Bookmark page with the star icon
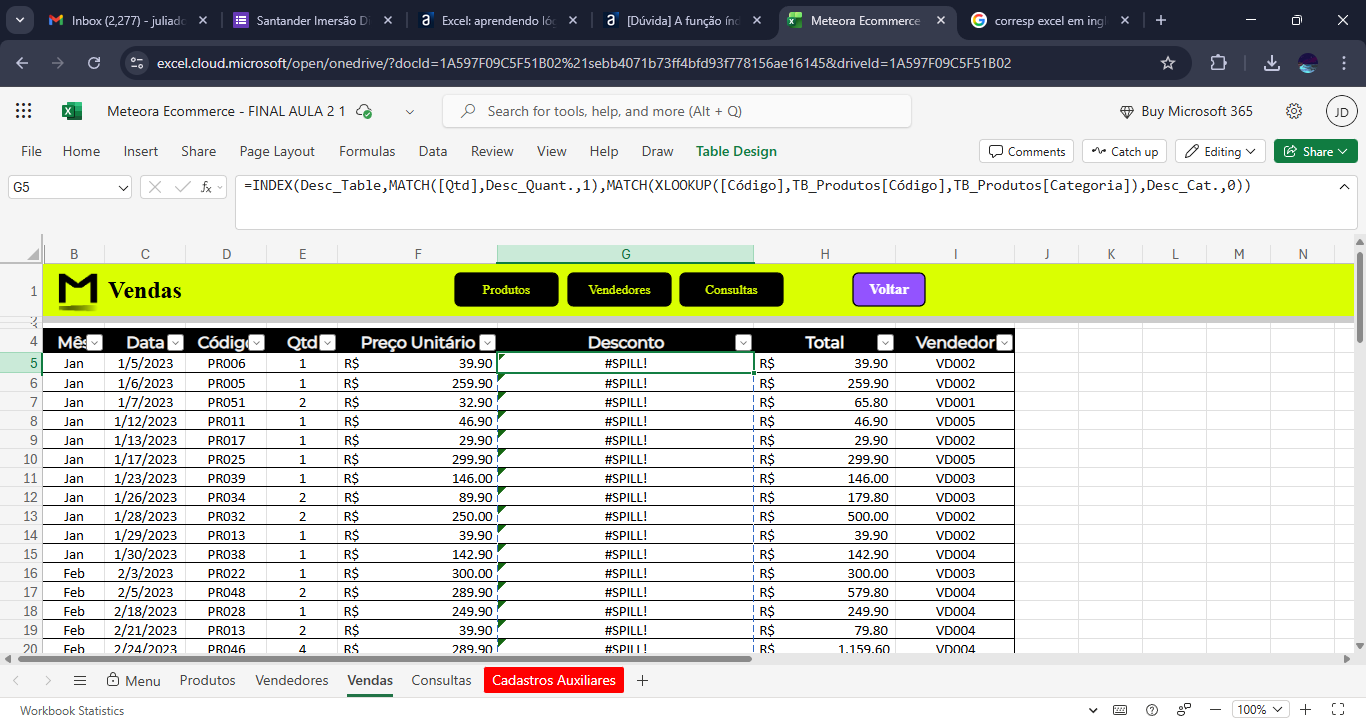The height and width of the screenshot is (720, 1366). (1168, 63)
